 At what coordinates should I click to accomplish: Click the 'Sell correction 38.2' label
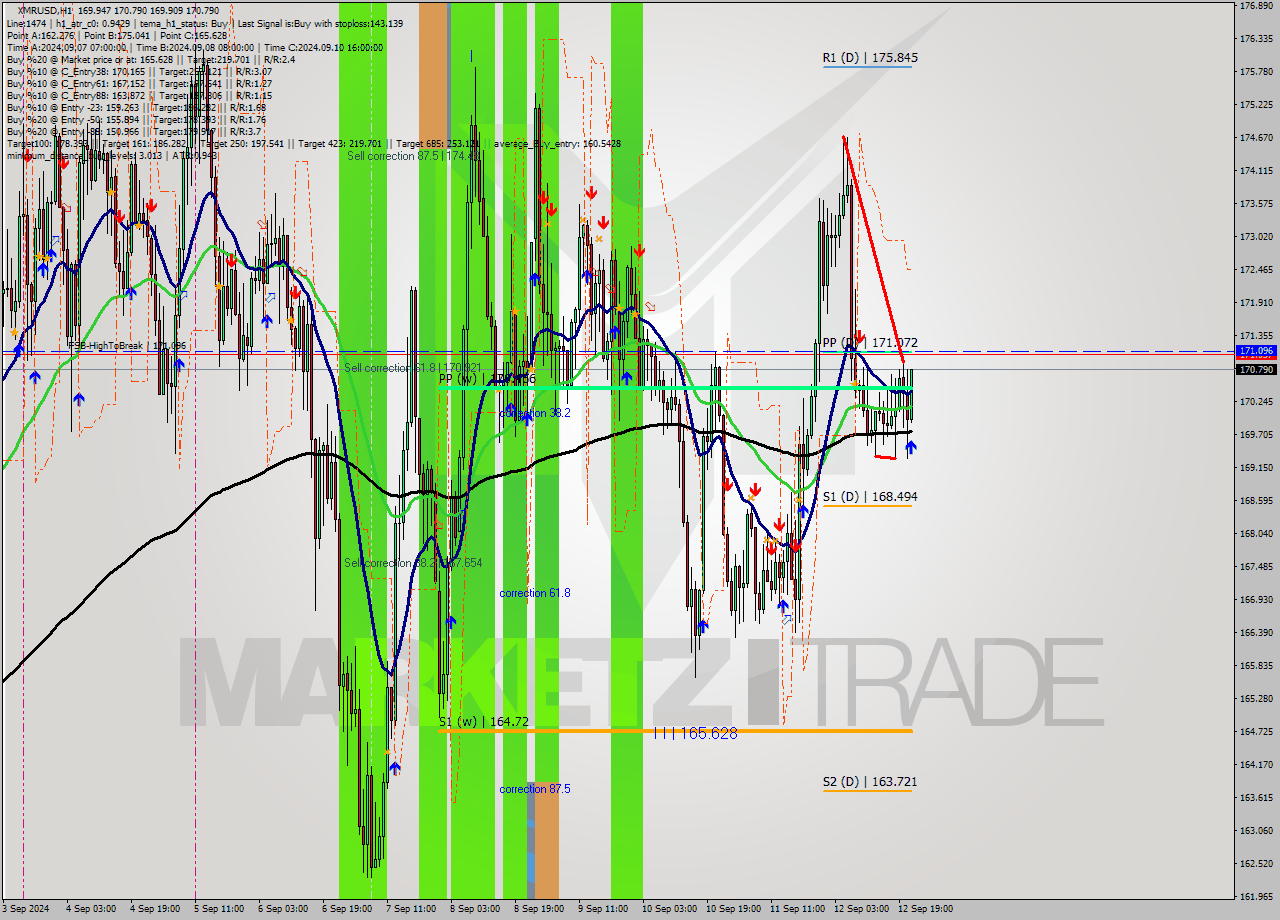tap(413, 563)
